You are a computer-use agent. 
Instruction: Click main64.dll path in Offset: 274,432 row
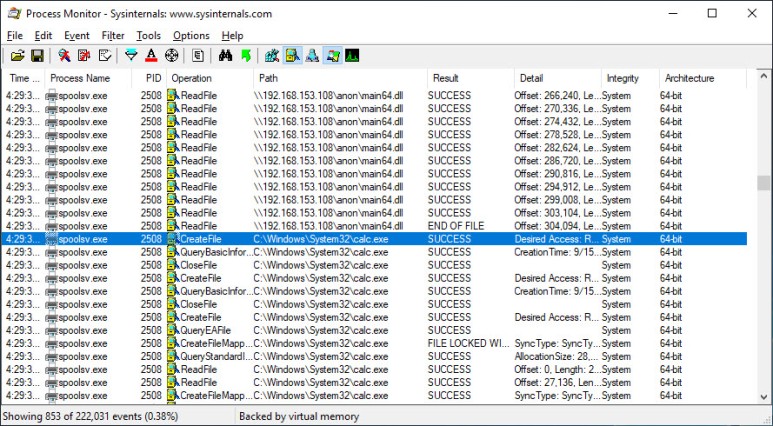pos(328,122)
